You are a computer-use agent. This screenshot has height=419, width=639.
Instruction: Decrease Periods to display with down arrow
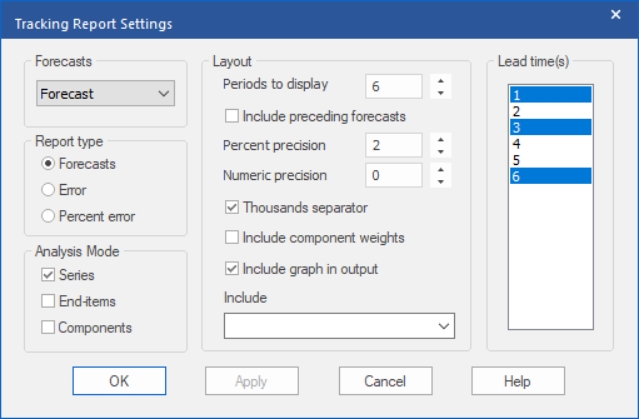(441, 93)
